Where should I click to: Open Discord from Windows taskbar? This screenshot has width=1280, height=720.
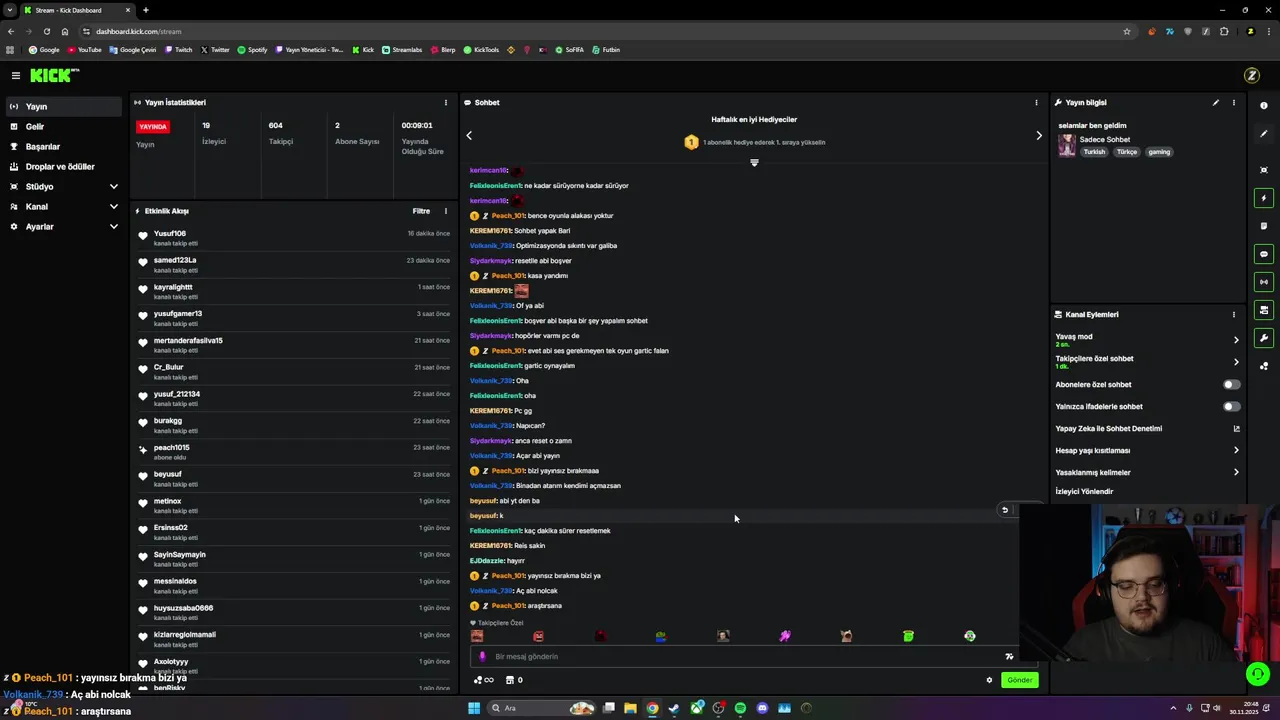[x=762, y=708]
